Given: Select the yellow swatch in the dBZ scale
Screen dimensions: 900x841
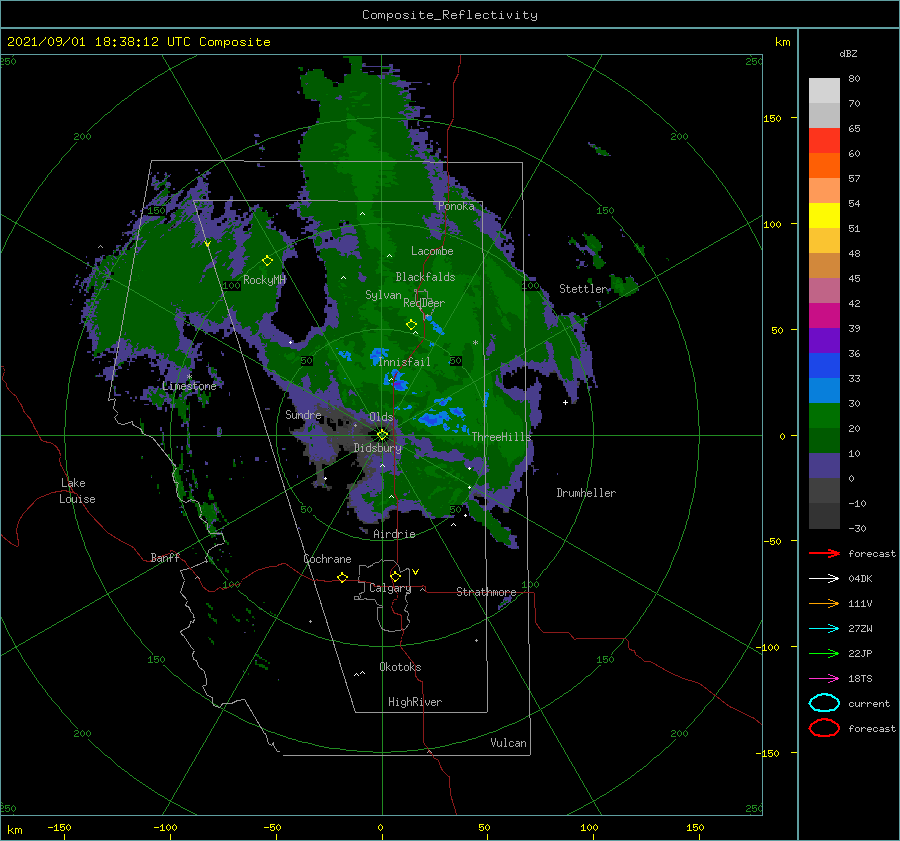Looking at the screenshot, I should (x=824, y=215).
